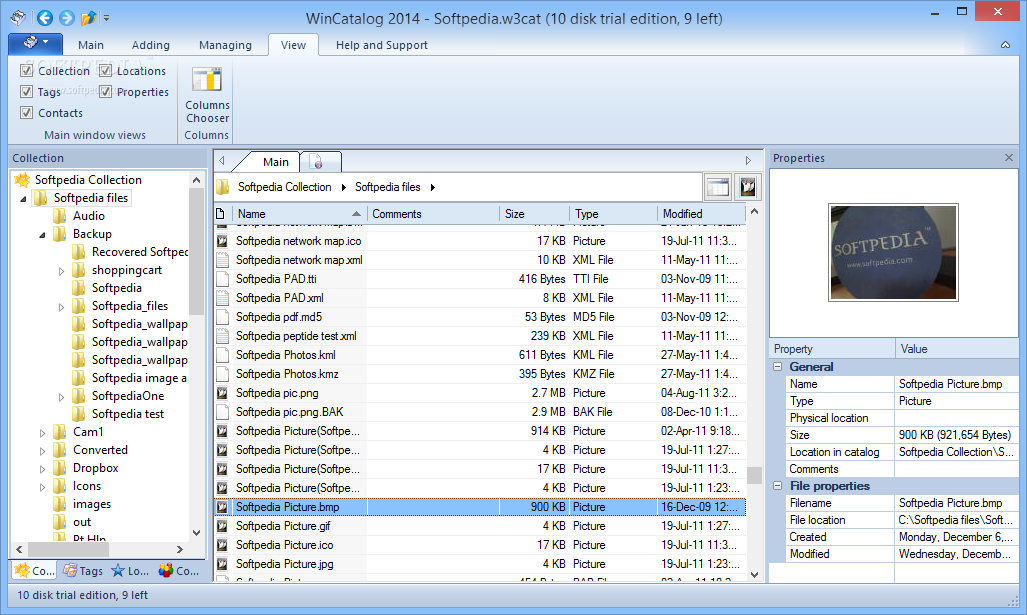Sort by the Modified column header
1027x615 pixels.
[x=701, y=214]
